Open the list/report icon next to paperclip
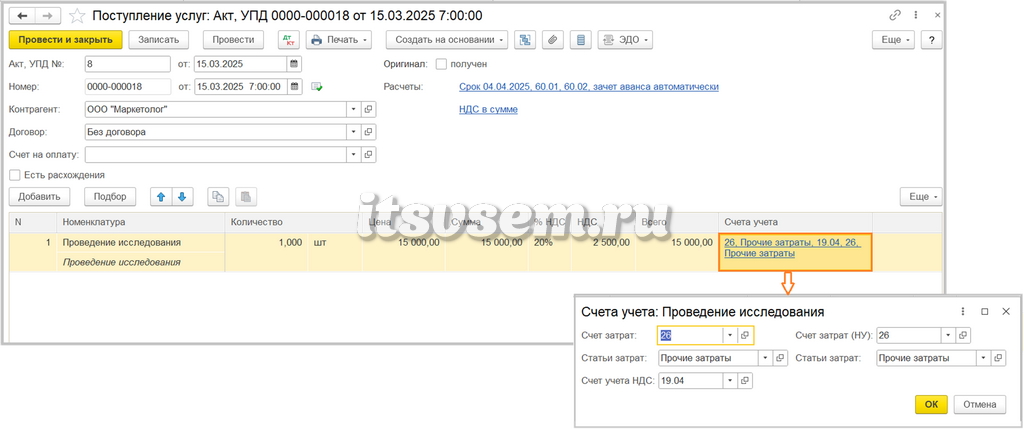Screen dimensions: 1024x430 tap(580, 40)
